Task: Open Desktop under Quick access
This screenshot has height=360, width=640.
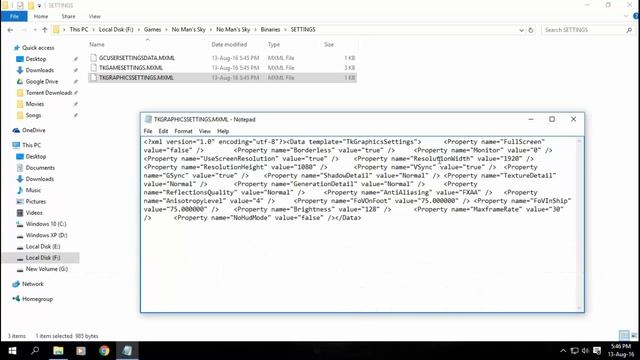Action: click(x=36, y=59)
